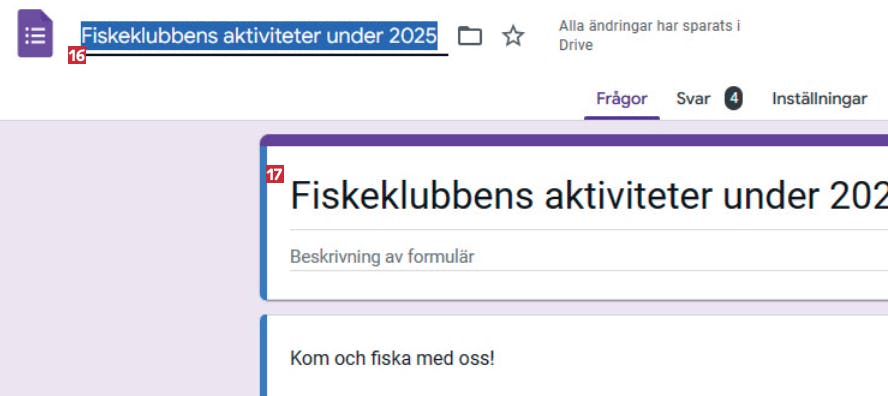Viewport: 888px width, 396px height.
Task: Click the lavender background left of the form
Action: (130, 258)
